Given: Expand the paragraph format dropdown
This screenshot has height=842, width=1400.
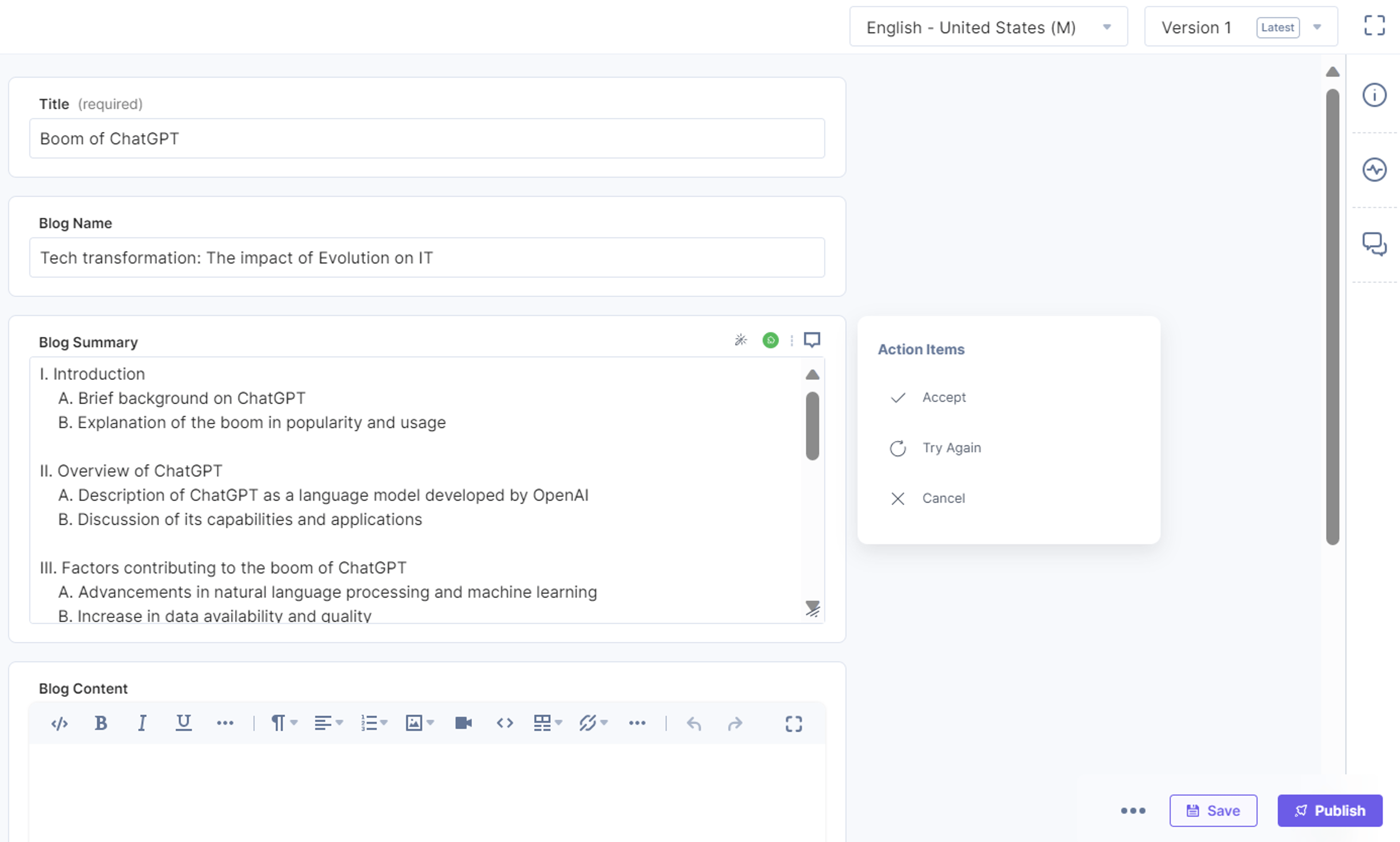Looking at the screenshot, I should pos(284,723).
